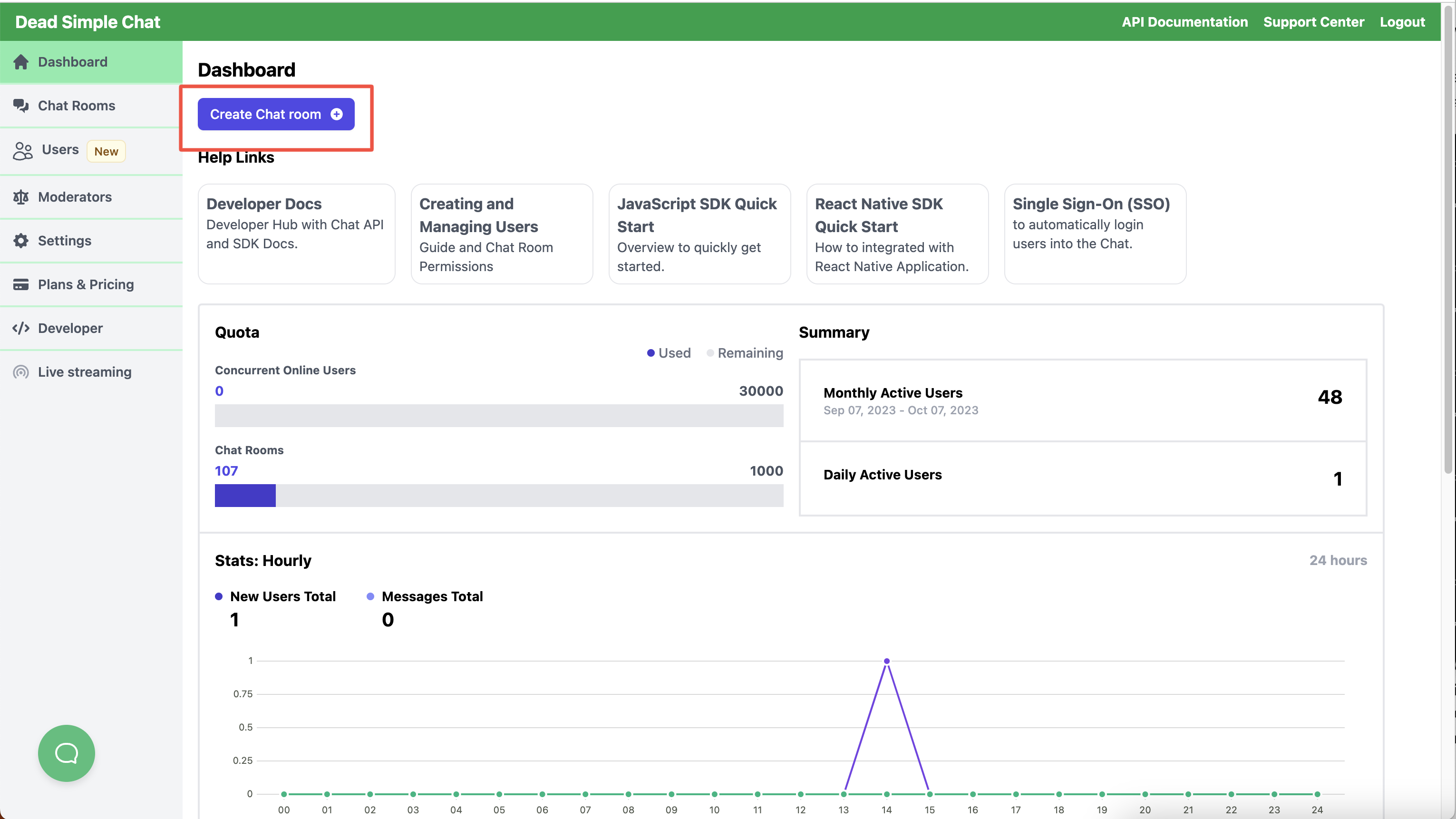Go to Chat Rooms in sidebar
The image size is (1456, 819).
[91, 106]
